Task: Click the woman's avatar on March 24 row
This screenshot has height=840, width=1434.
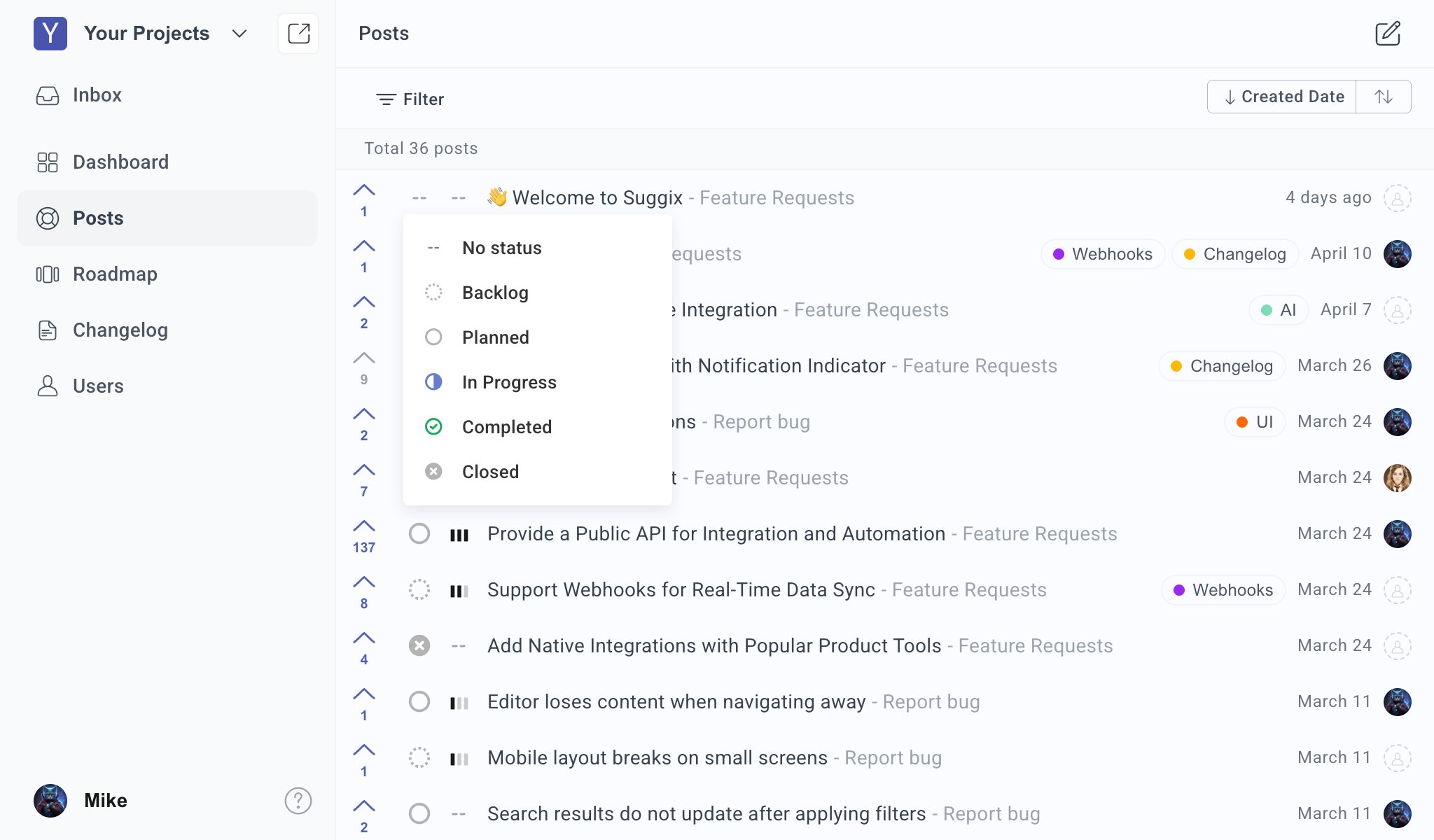Action: point(1398,478)
